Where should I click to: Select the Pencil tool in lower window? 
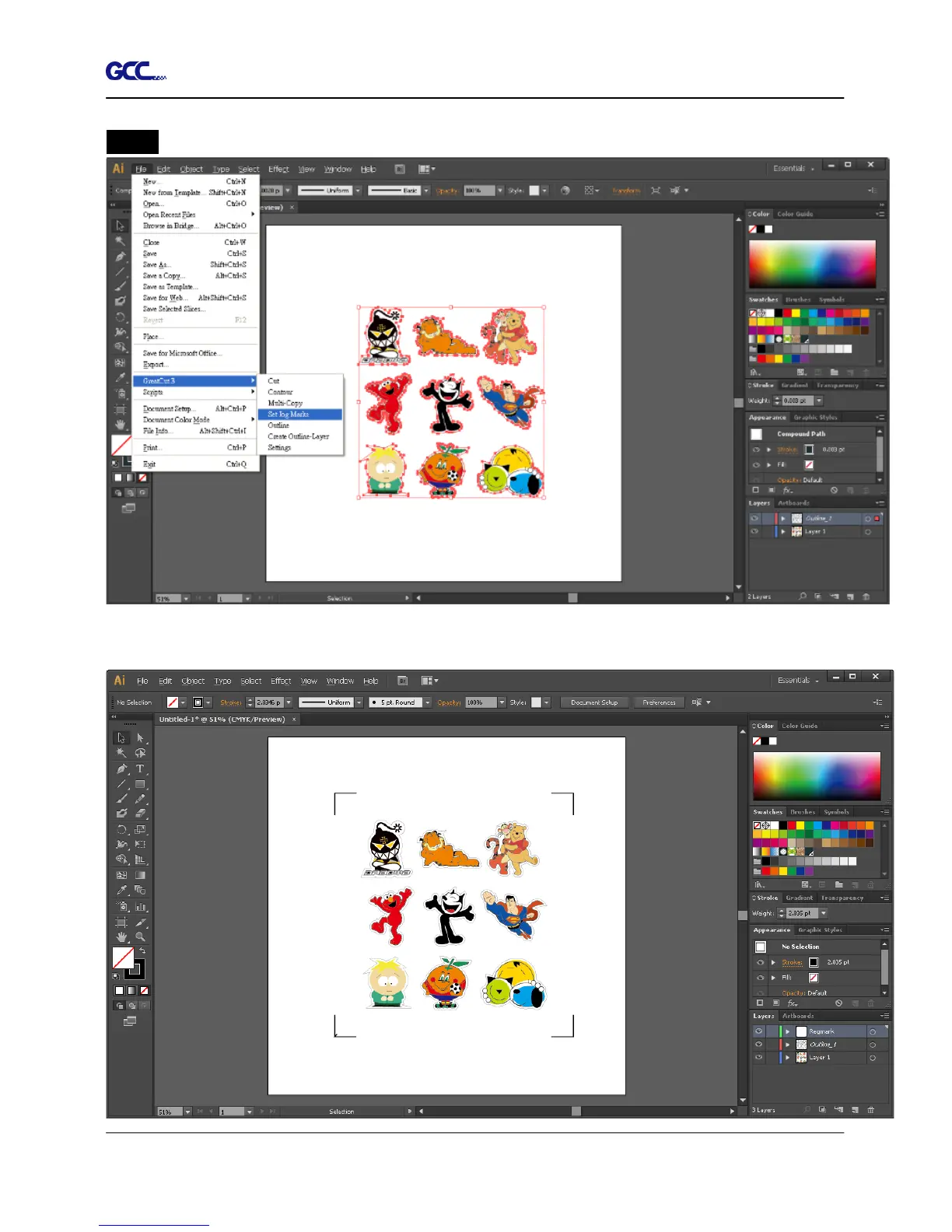click(x=140, y=799)
